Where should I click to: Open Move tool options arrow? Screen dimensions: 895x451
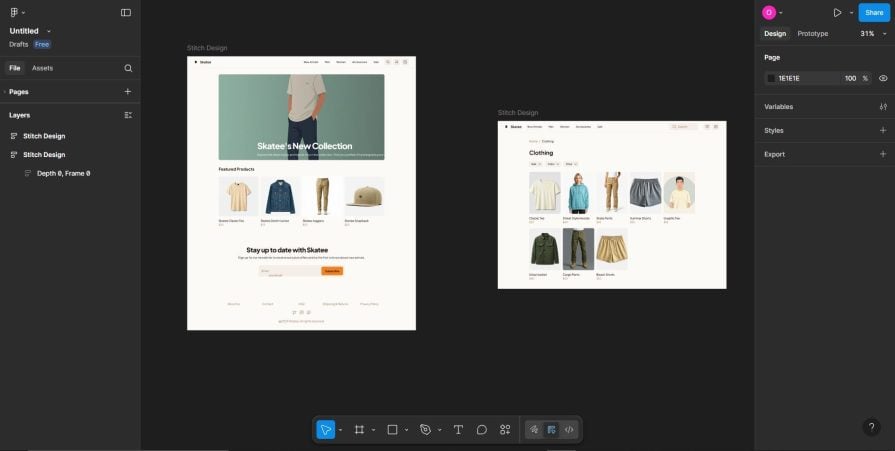coord(340,429)
